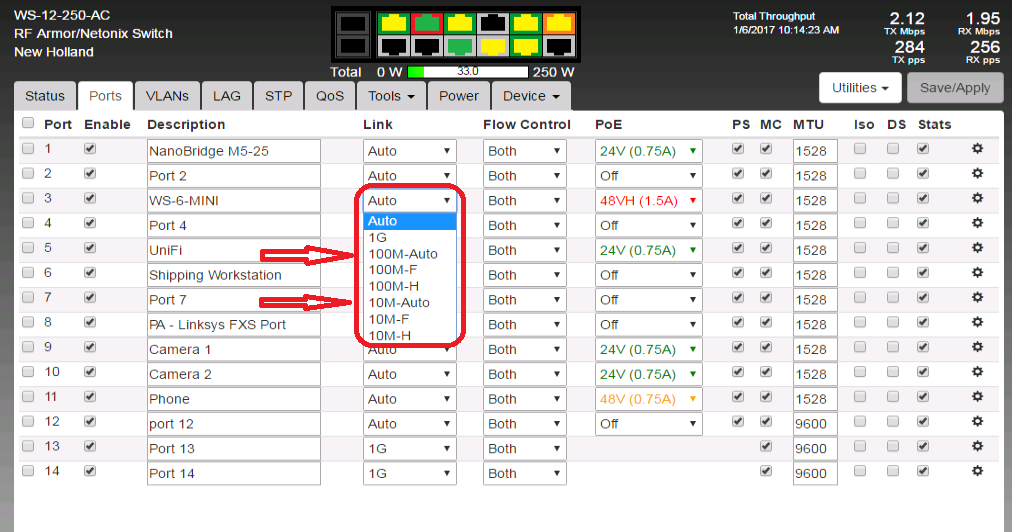The height and width of the screenshot is (532, 1012).
Task: Click the Save/Apply button
Action: point(955,88)
